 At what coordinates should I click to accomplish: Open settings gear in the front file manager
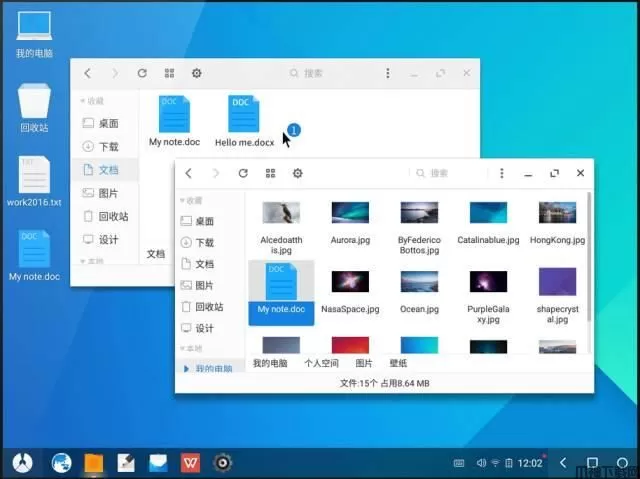click(297, 173)
